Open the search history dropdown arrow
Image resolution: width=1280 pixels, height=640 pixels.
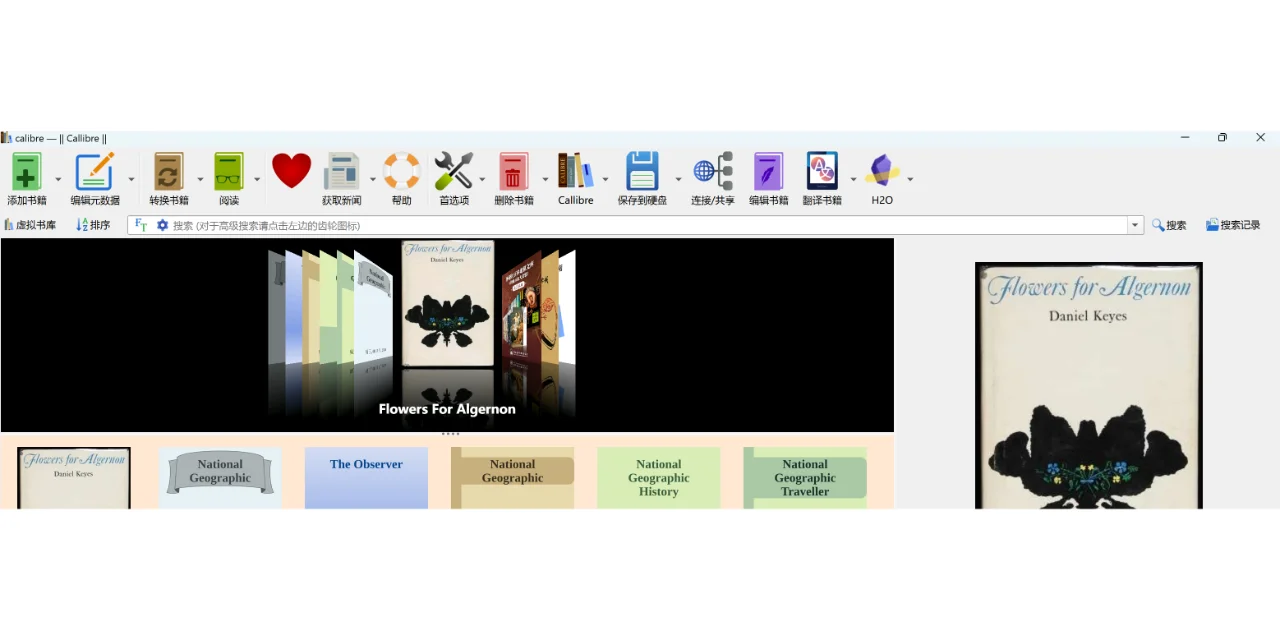(1135, 225)
